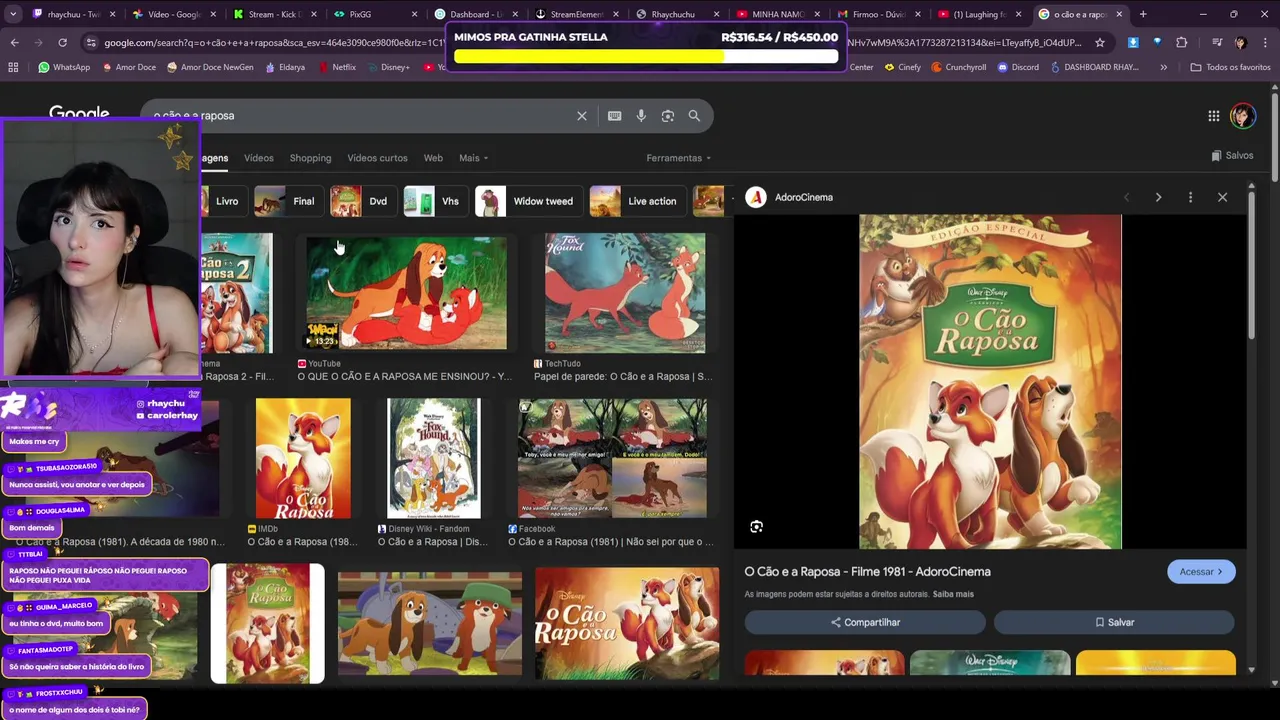The width and height of the screenshot is (1280, 720).
Task: Open the Chrome apps grid in bookmarks bar
Action: pyautogui.click(x=13, y=67)
